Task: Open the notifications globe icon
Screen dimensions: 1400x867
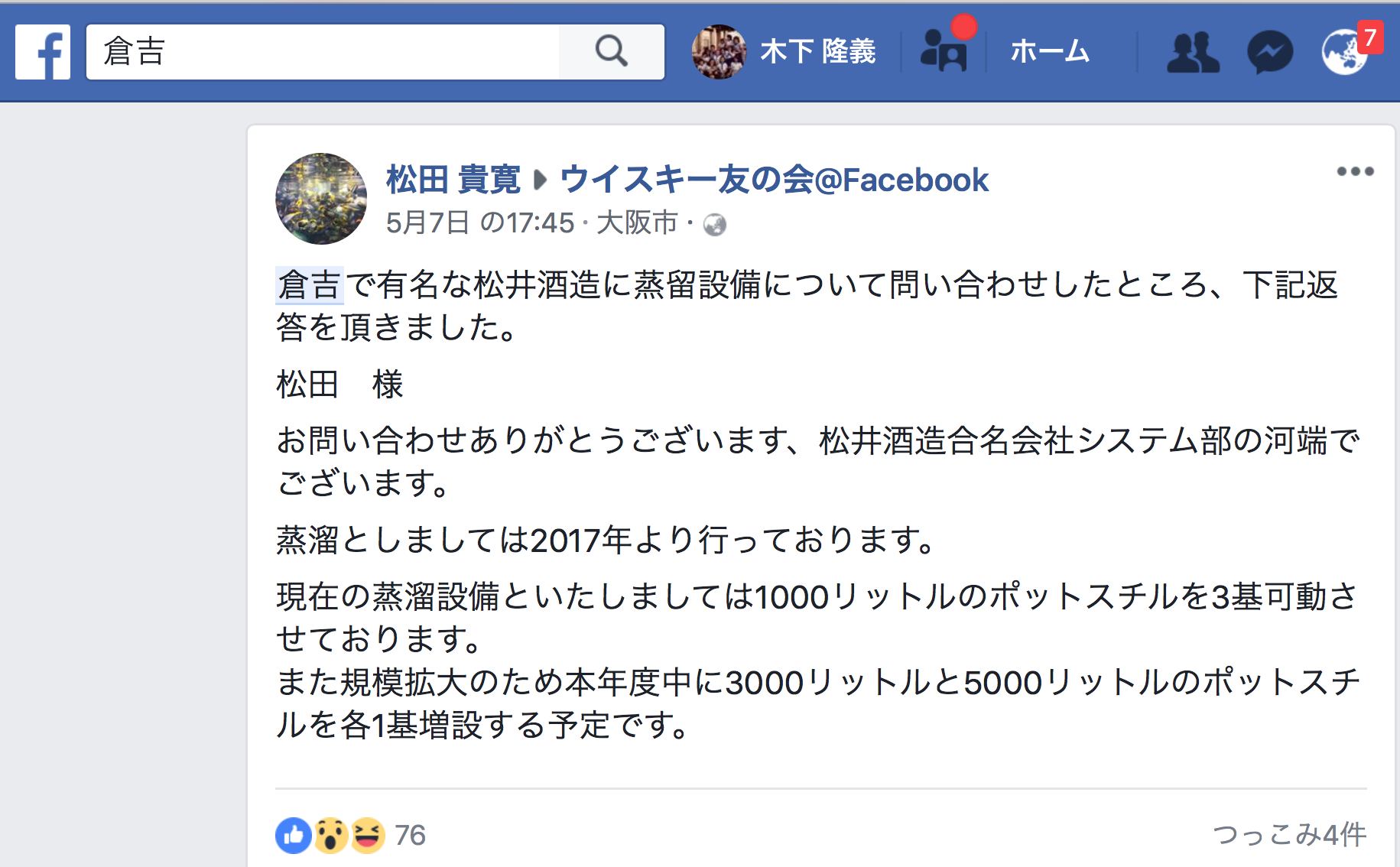Action: tap(1345, 52)
